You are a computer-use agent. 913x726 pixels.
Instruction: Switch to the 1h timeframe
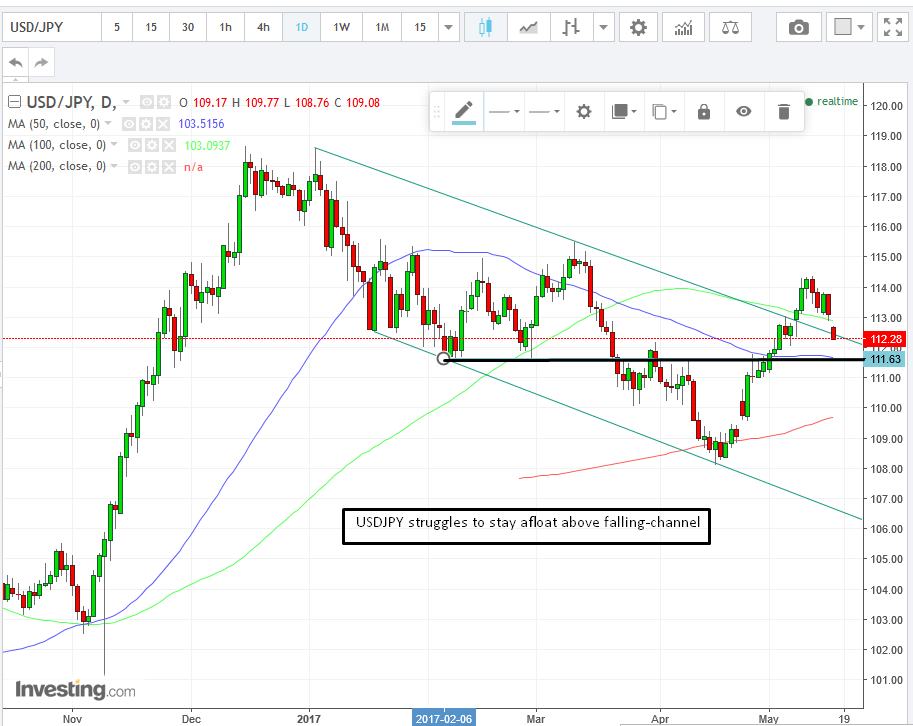point(225,27)
